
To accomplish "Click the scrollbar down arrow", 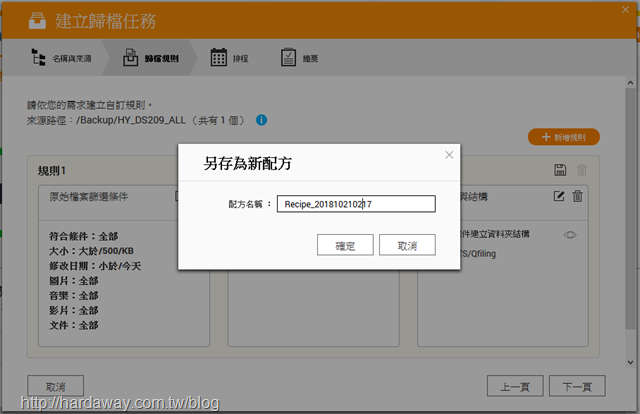I will (x=630, y=362).
